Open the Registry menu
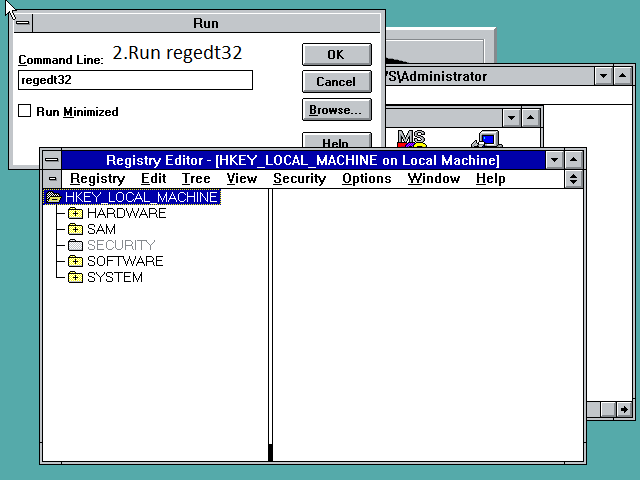 coord(98,179)
